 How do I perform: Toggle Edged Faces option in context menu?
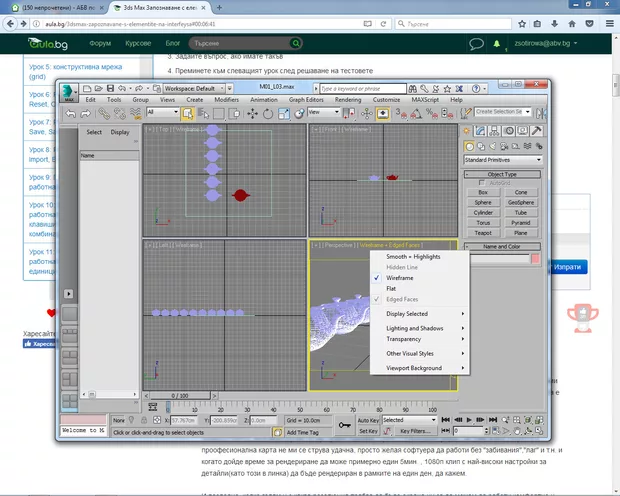click(x=403, y=298)
